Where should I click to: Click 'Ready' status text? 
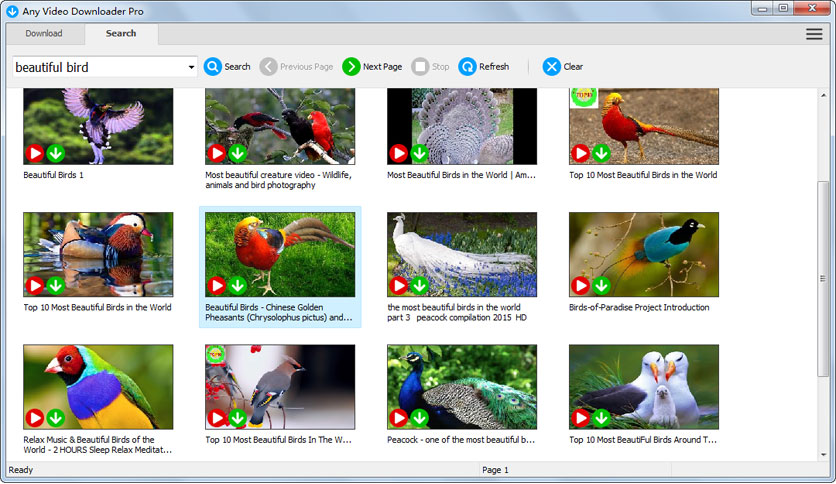point(21,470)
